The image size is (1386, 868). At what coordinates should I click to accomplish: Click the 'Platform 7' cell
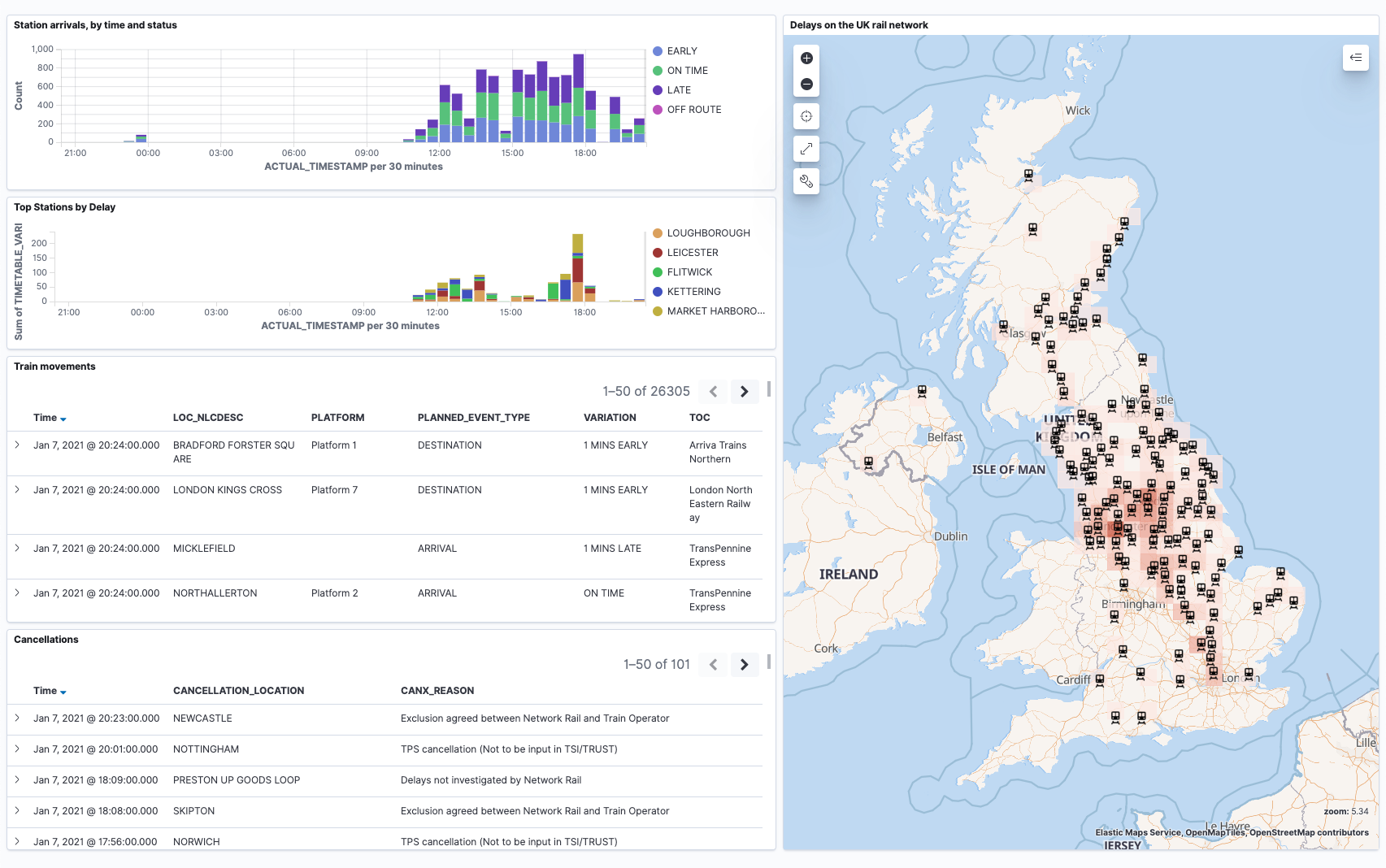pos(334,490)
